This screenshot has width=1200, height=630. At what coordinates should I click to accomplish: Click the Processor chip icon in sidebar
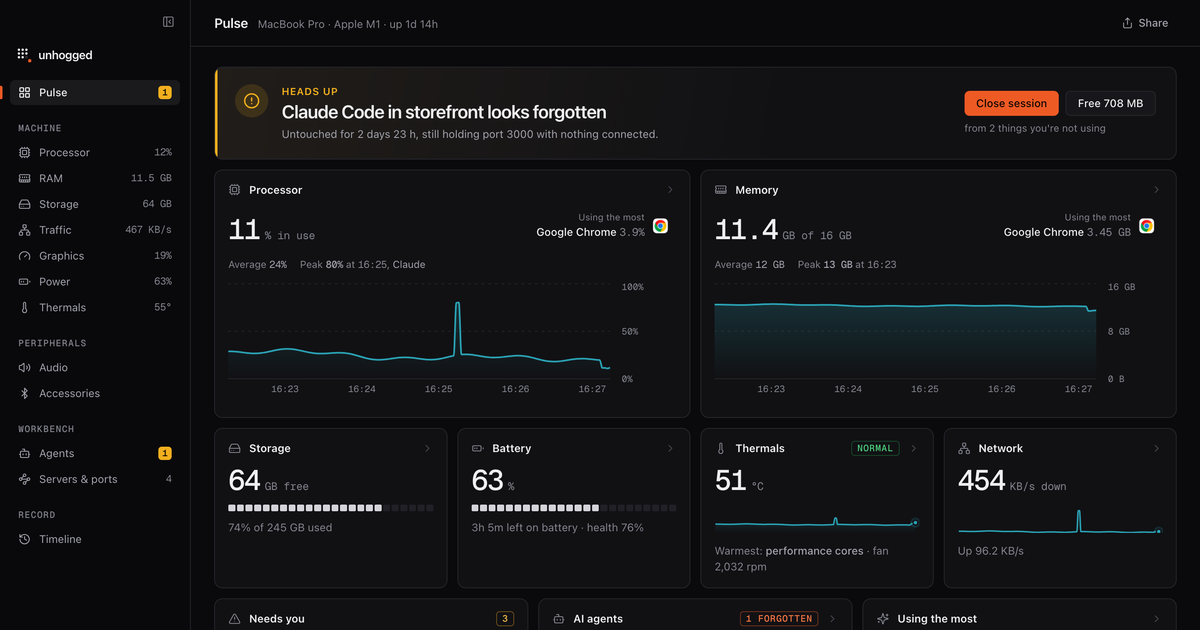coord(25,152)
